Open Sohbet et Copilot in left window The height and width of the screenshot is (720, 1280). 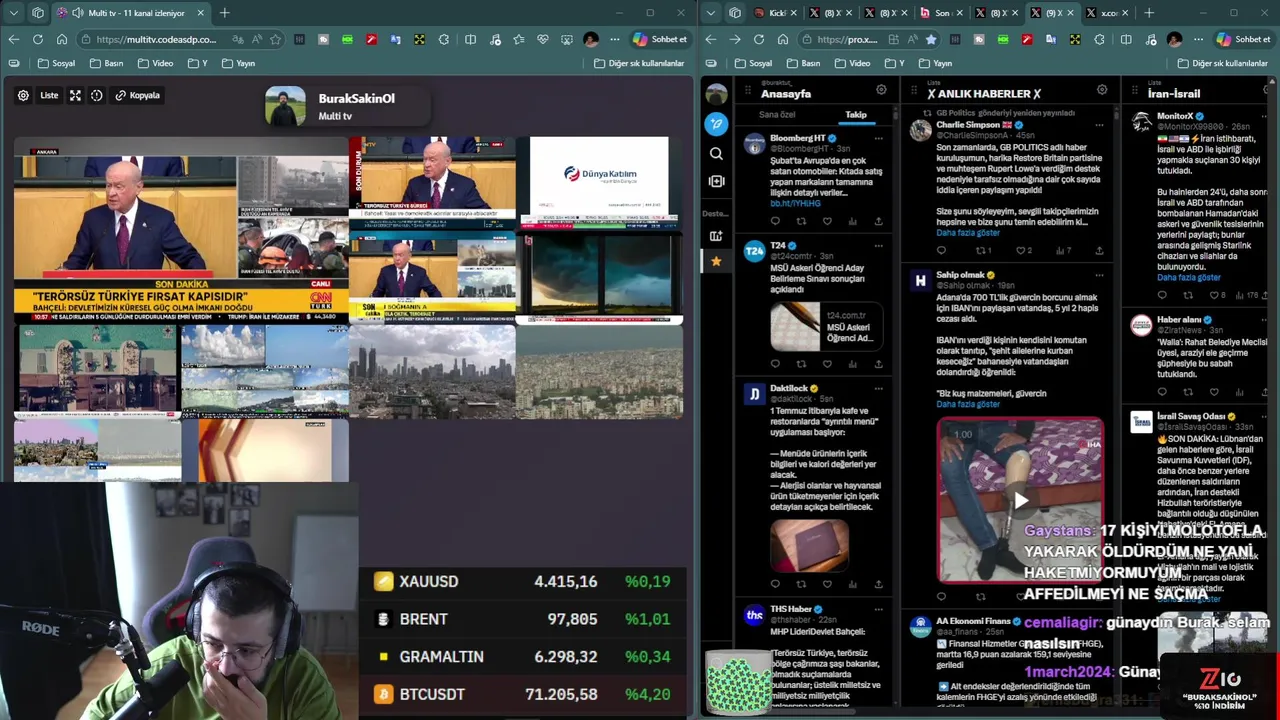click(x=660, y=39)
